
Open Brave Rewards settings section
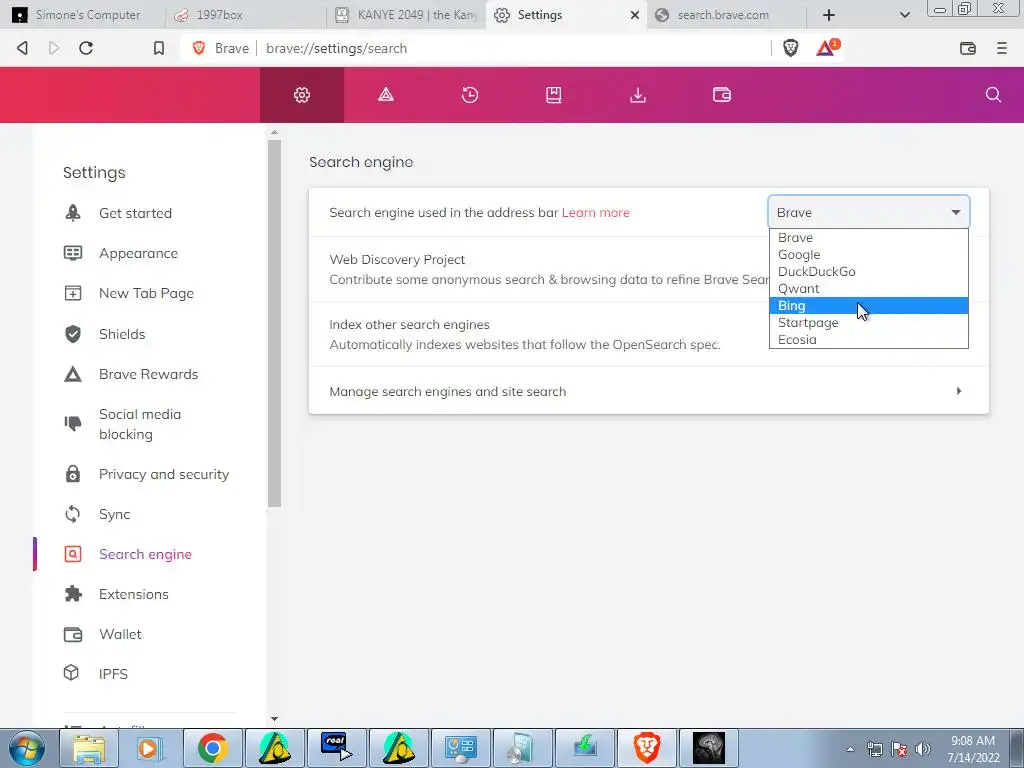(x=148, y=374)
